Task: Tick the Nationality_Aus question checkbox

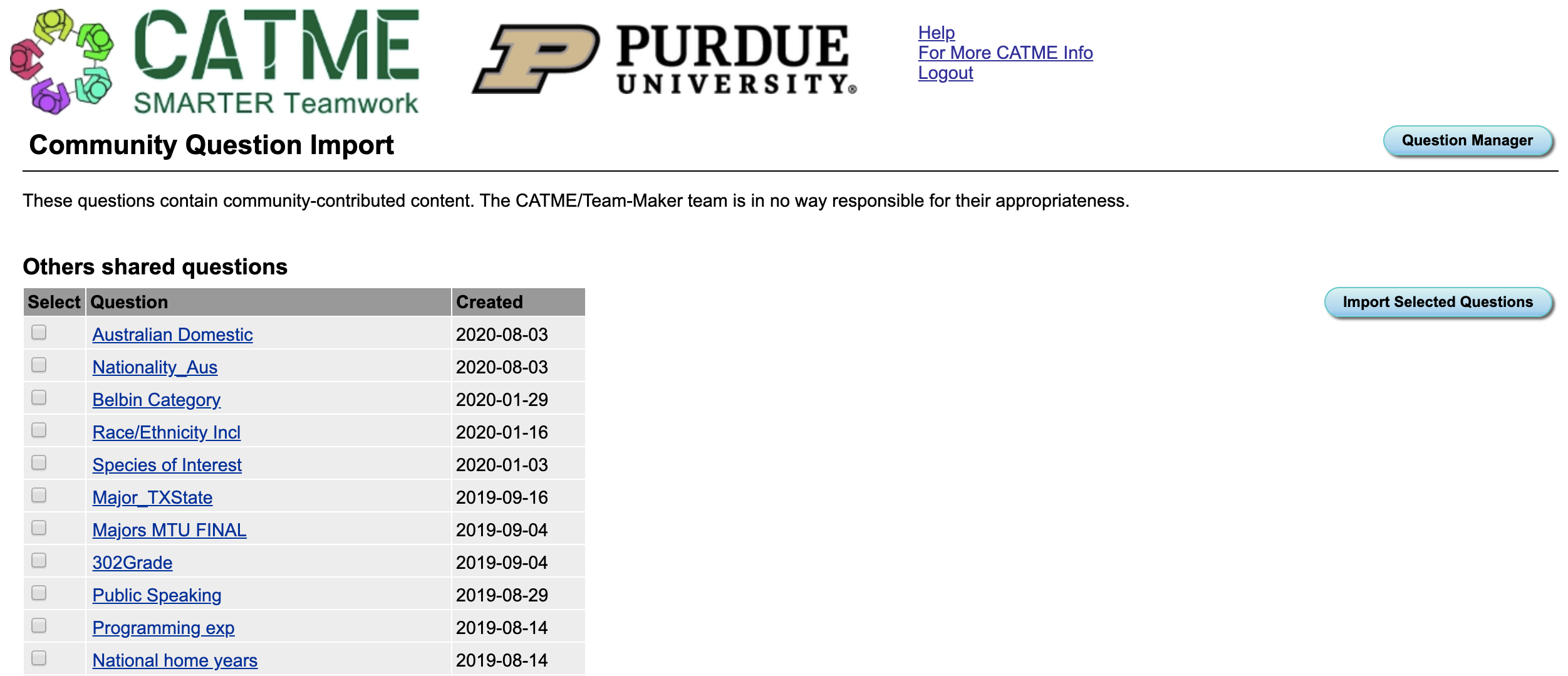Action: (x=39, y=365)
